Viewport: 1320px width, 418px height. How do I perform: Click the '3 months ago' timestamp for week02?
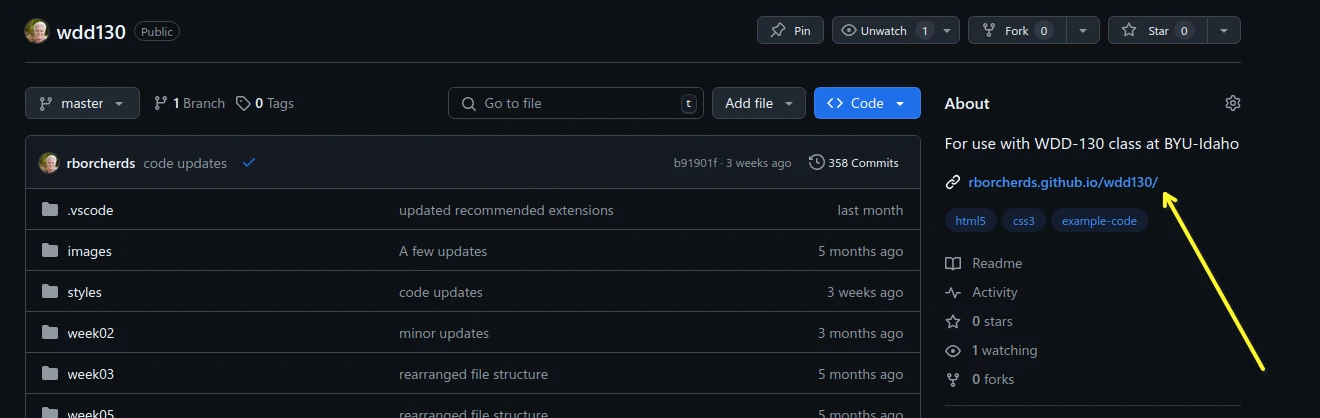[860, 333]
